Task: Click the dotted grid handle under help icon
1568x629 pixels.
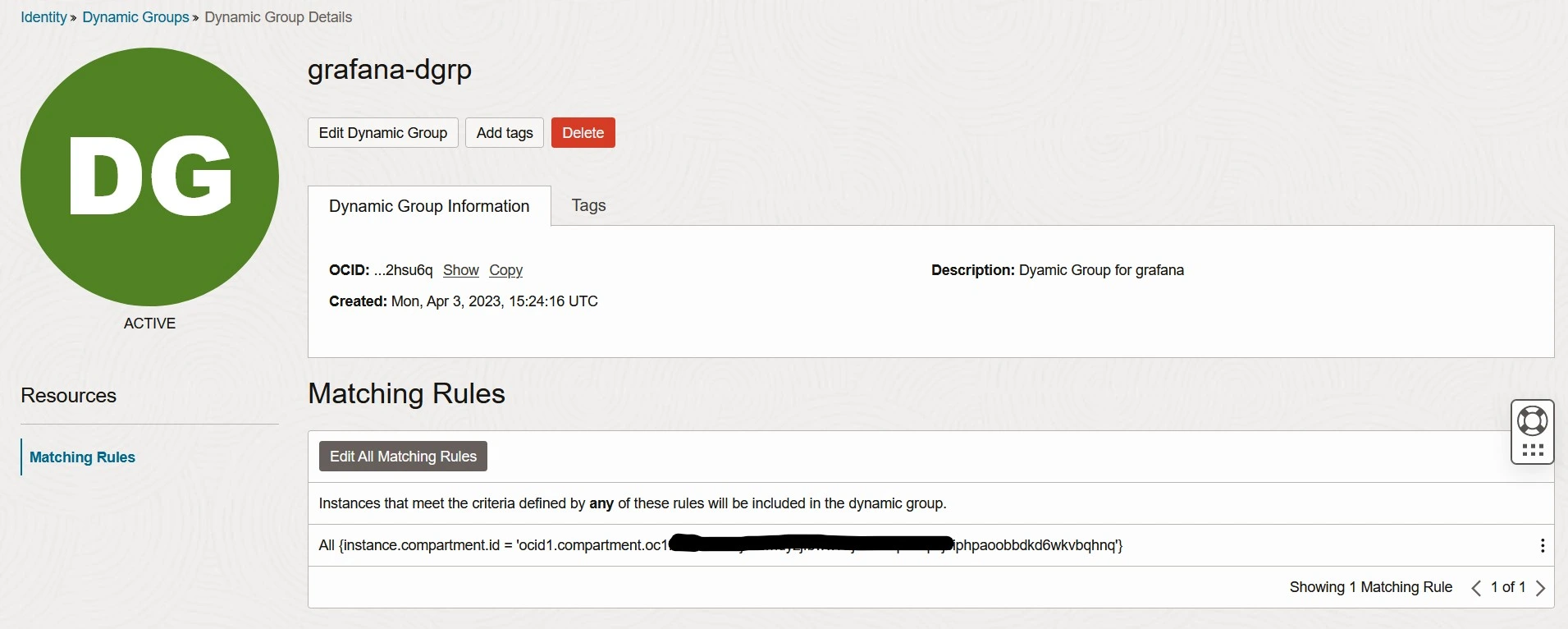Action: [x=1533, y=450]
